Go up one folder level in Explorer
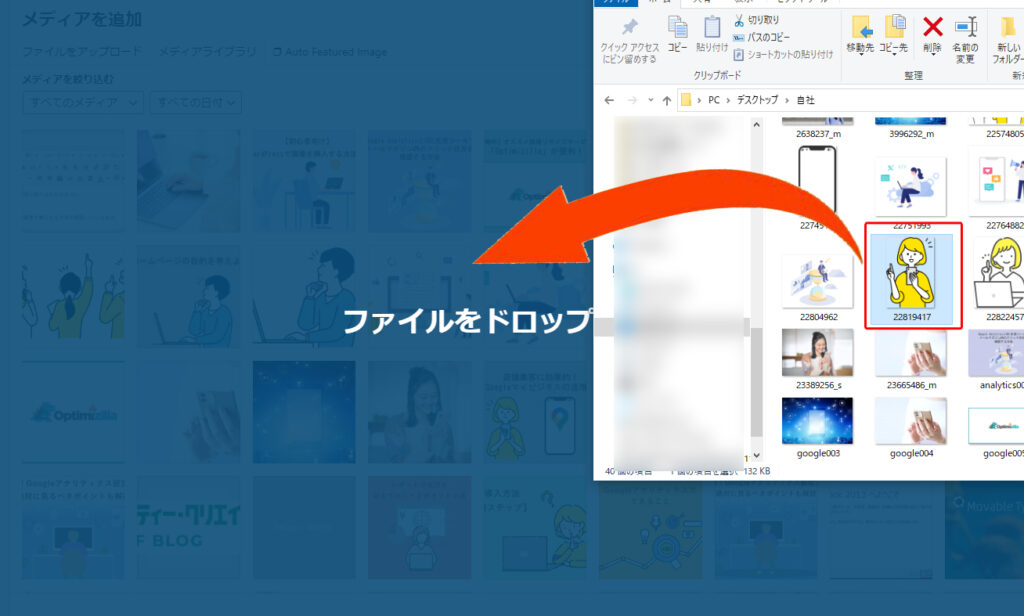The width and height of the screenshot is (1024, 616). pyautogui.click(x=667, y=100)
